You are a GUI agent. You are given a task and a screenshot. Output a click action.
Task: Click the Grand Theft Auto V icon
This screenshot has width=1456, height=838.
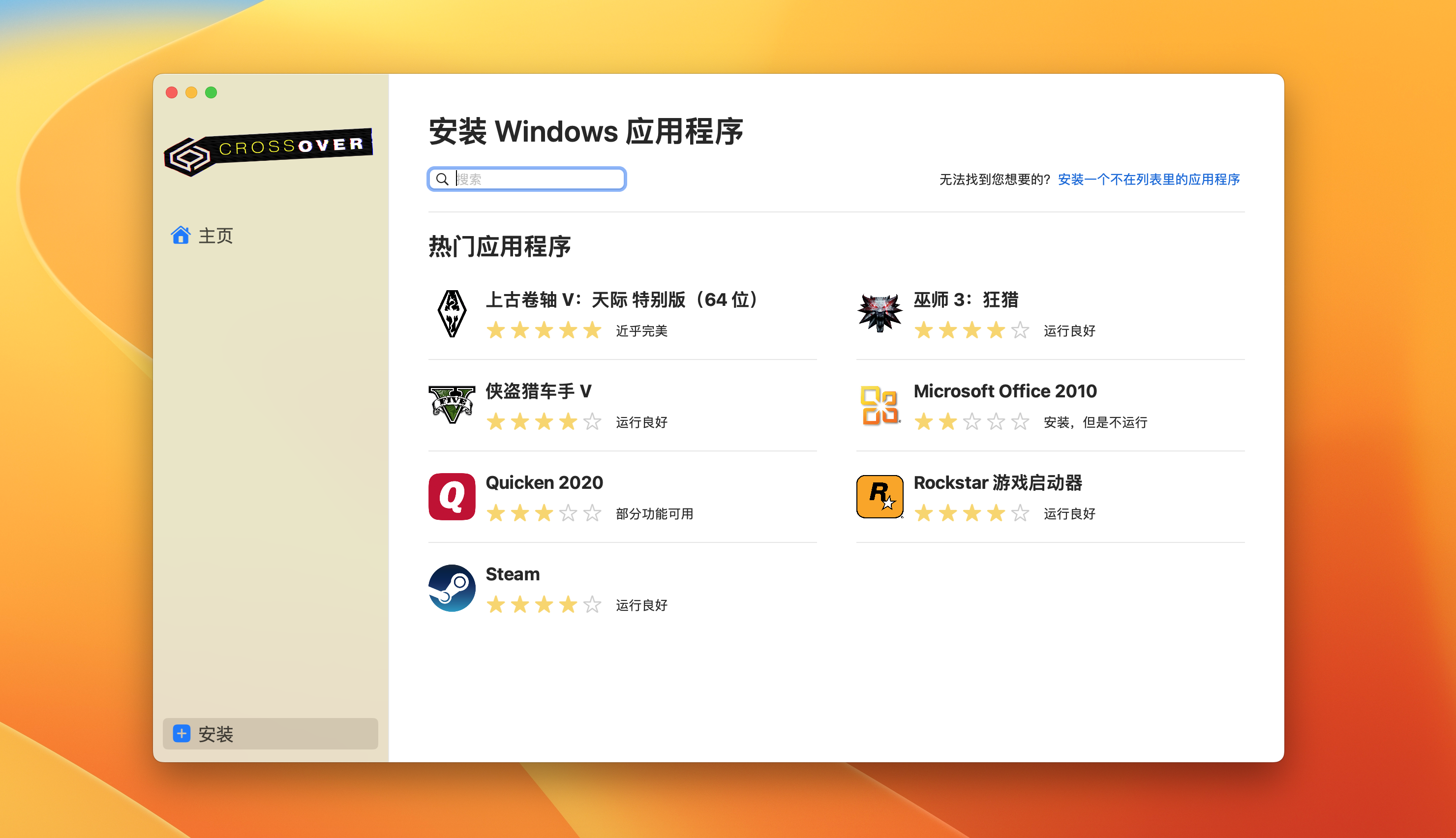[x=452, y=405]
